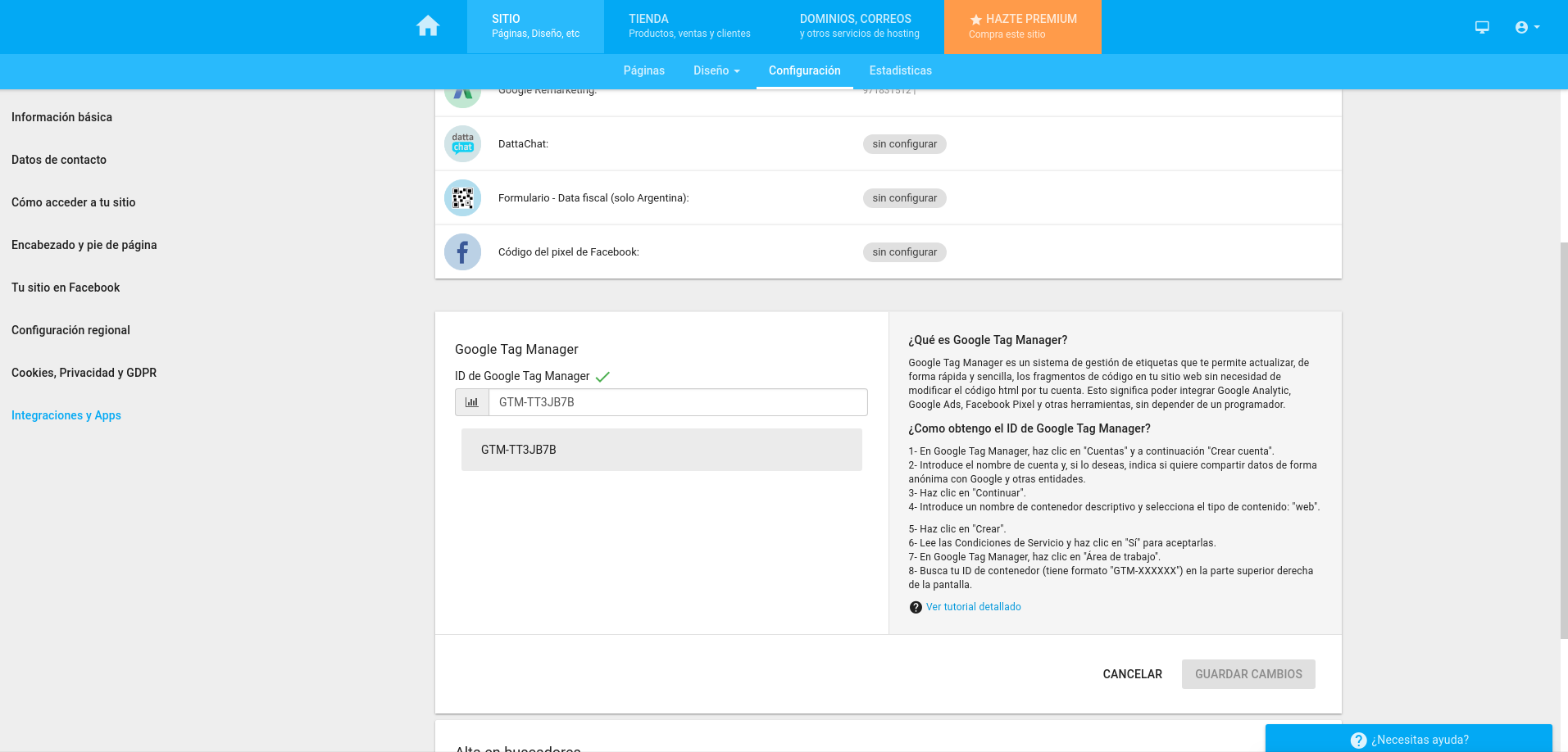The image size is (1568, 752).
Task: Select Integraciones y Apps in sidebar
Action: pyautogui.click(x=66, y=415)
